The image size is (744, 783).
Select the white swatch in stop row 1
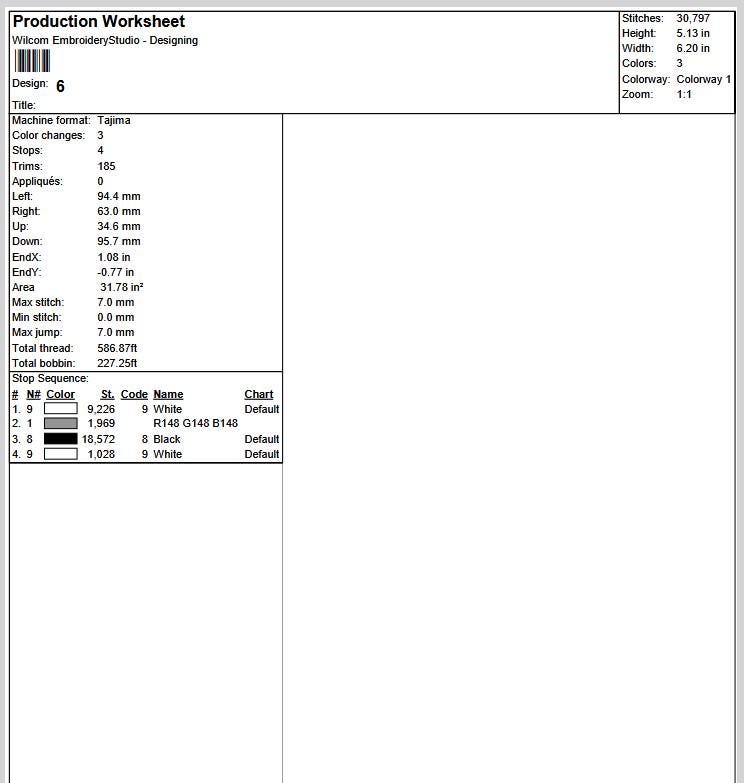[x=61, y=408]
